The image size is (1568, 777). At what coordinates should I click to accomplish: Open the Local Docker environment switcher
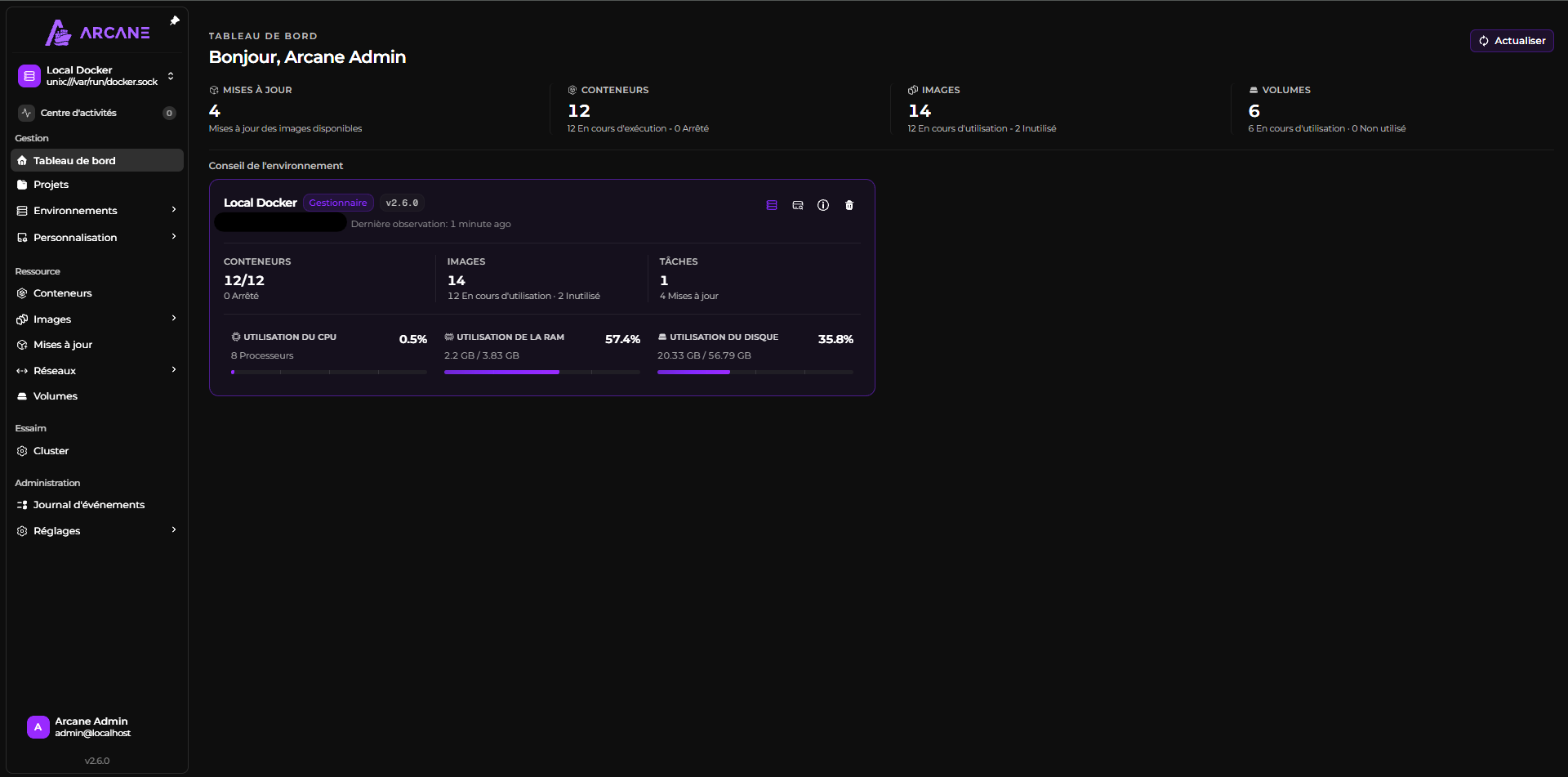[x=96, y=76]
